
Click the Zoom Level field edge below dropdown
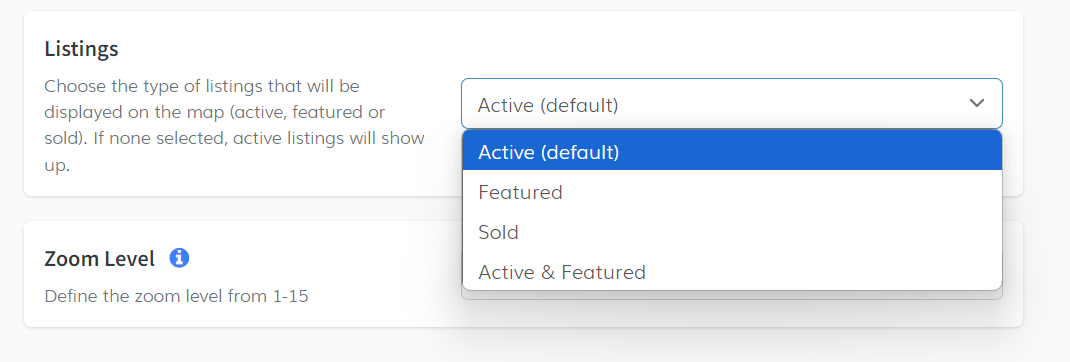732,295
